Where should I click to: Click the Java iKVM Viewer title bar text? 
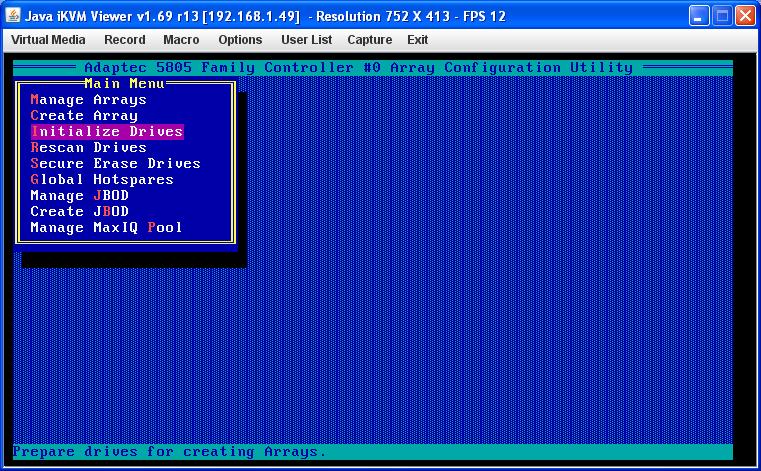(x=265, y=16)
